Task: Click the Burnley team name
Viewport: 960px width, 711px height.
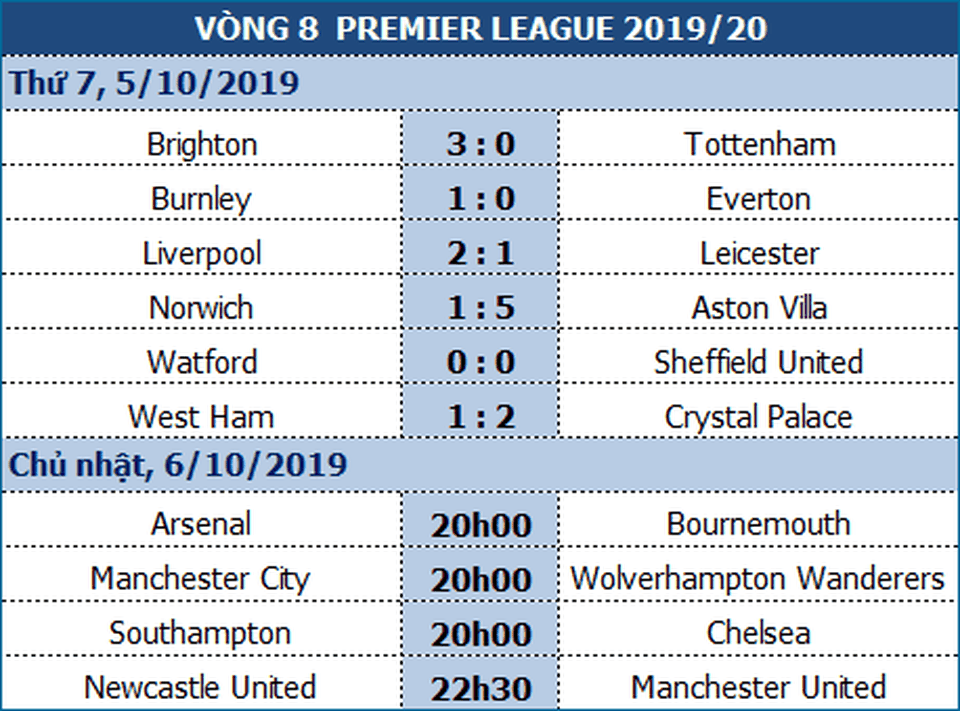Action: point(201,199)
